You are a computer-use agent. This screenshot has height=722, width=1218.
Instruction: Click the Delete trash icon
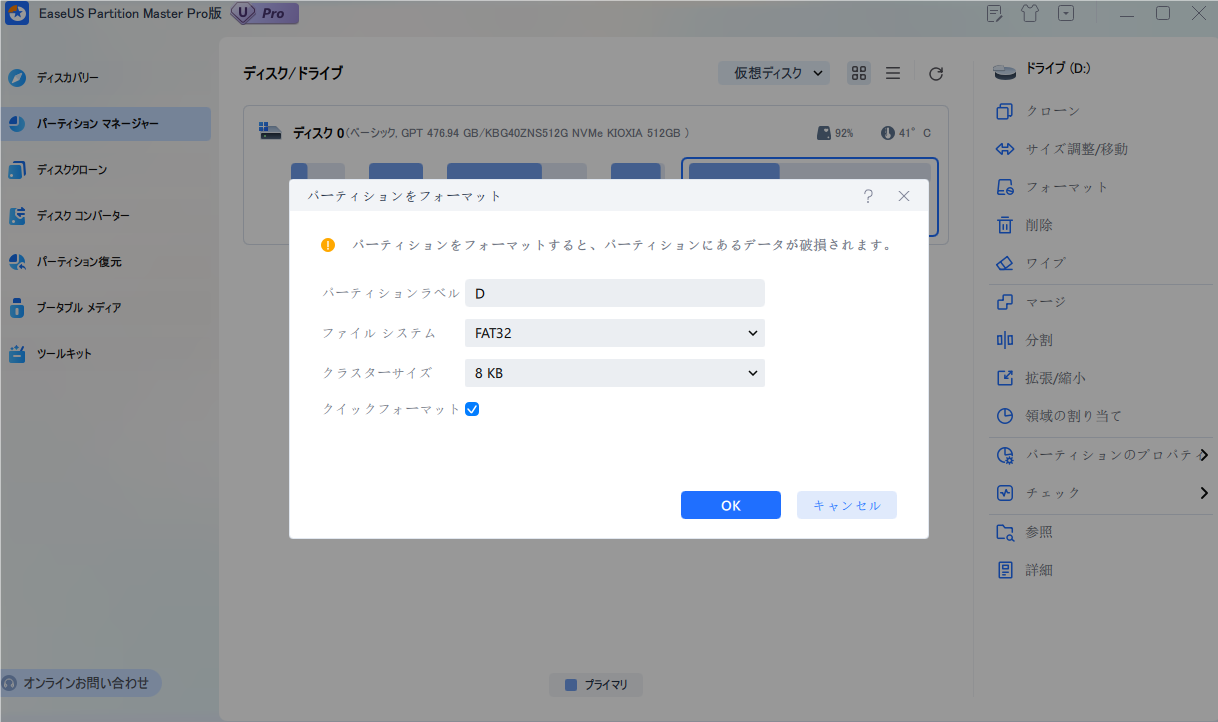pos(1005,225)
